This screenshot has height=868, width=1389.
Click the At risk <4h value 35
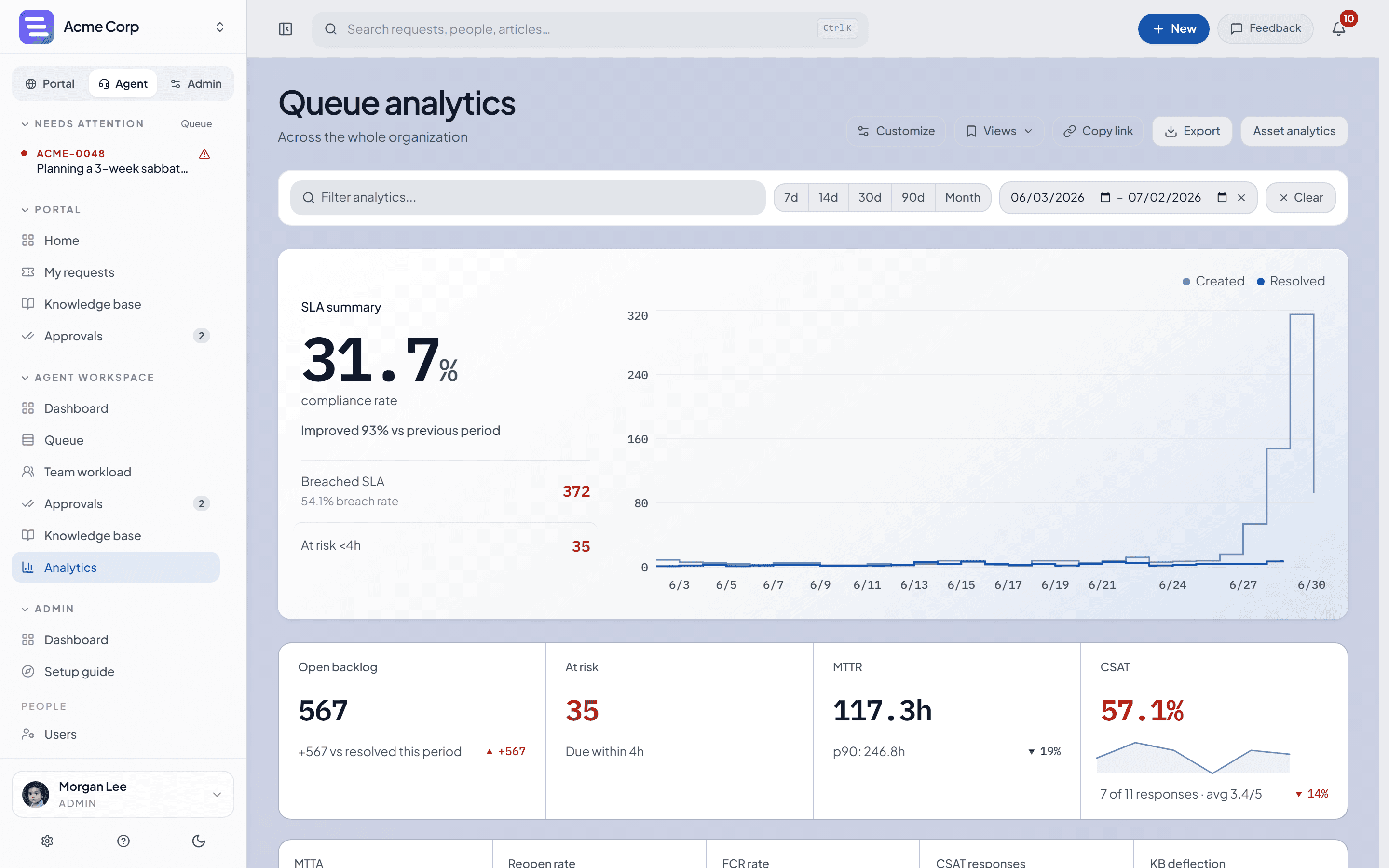point(581,546)
